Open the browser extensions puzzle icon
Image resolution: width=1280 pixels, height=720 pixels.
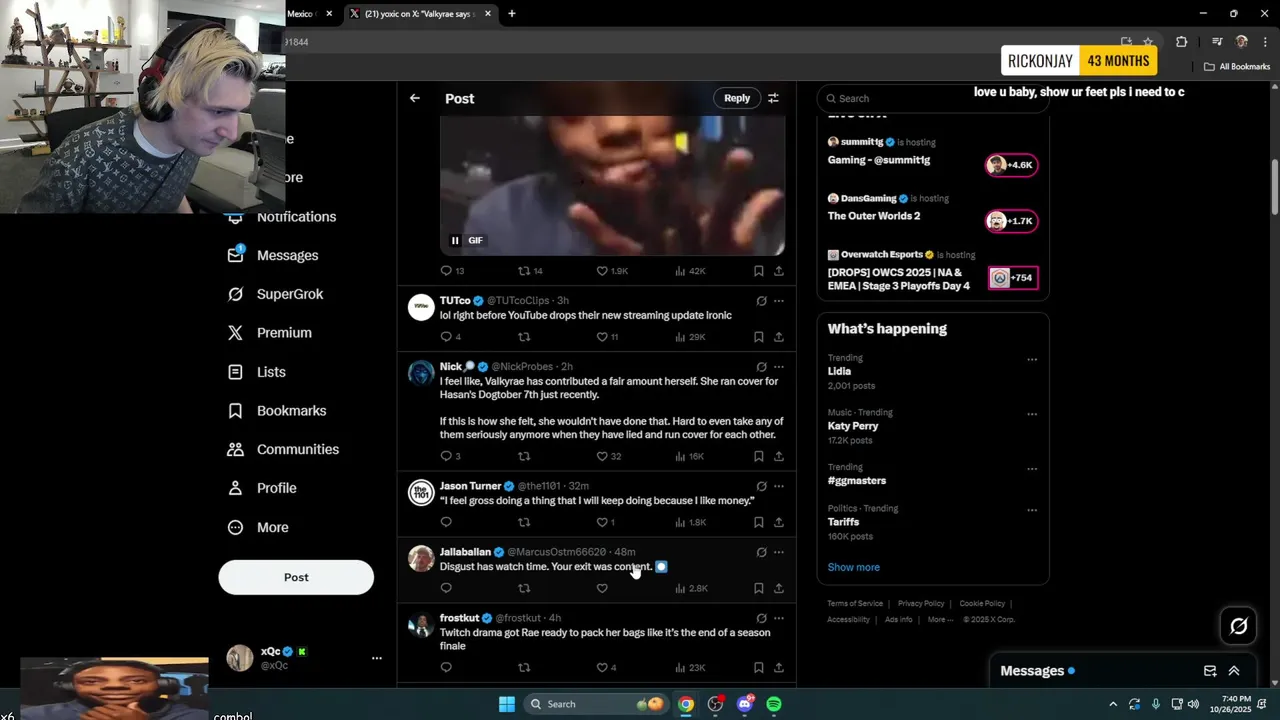[x=1182, y=42]
